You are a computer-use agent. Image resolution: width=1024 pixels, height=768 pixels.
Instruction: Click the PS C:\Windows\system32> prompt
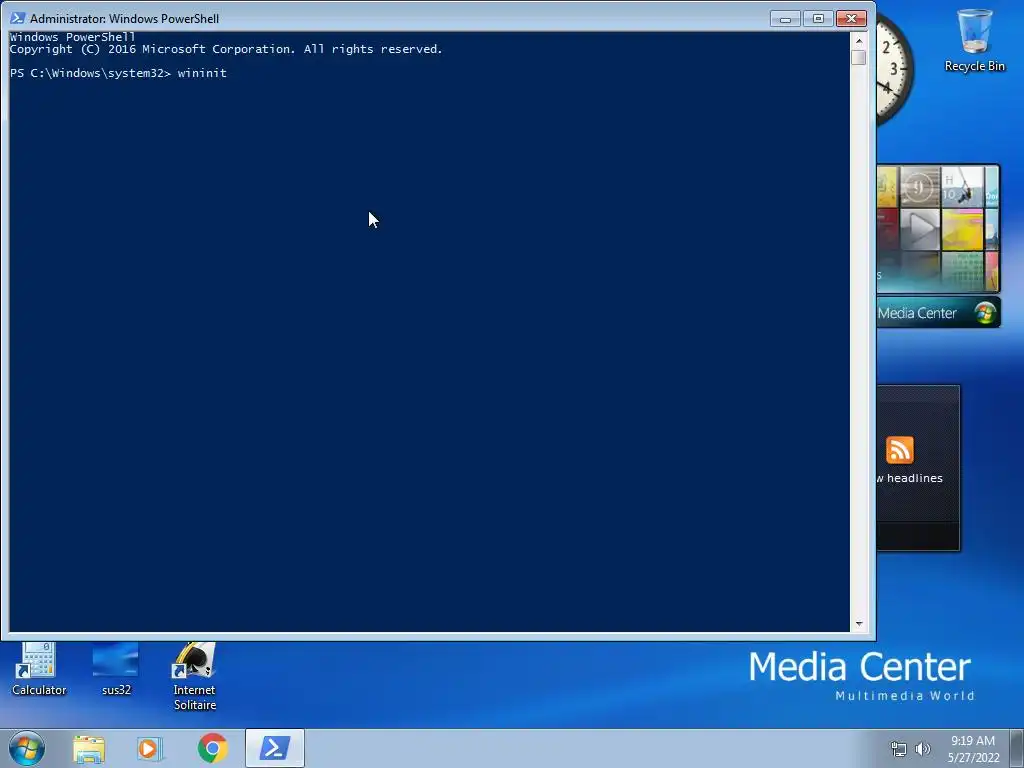90,73
